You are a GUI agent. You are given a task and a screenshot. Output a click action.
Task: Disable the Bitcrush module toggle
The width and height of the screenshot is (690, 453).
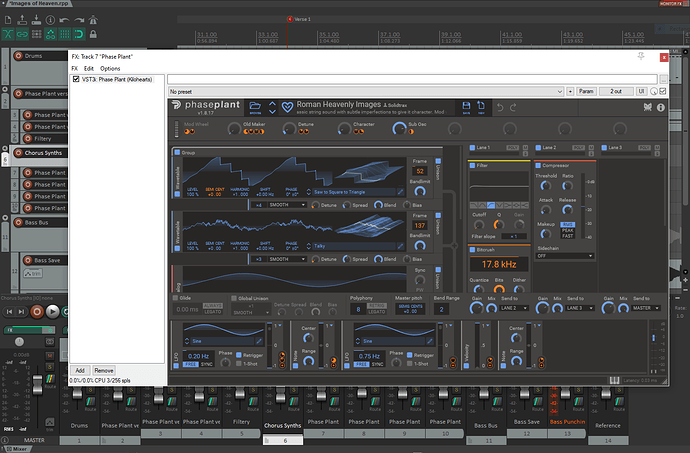pos(473,250)
